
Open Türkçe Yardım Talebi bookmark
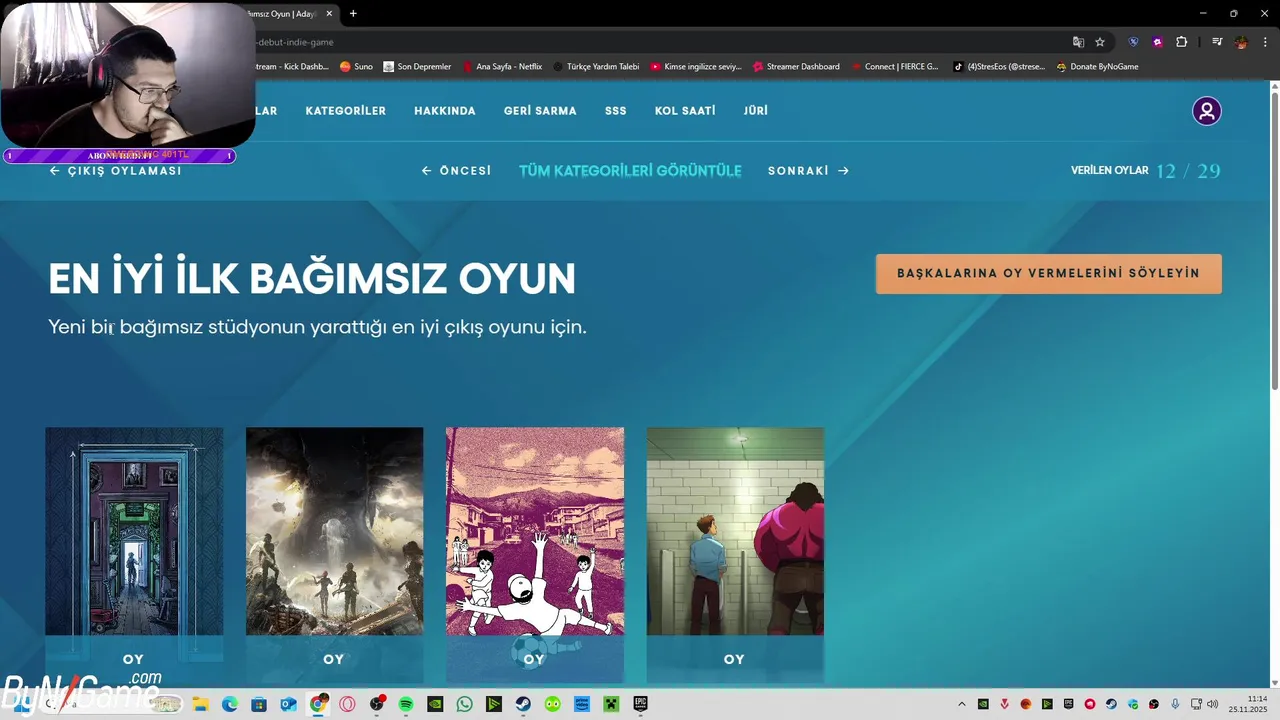[x=596, y=67]
